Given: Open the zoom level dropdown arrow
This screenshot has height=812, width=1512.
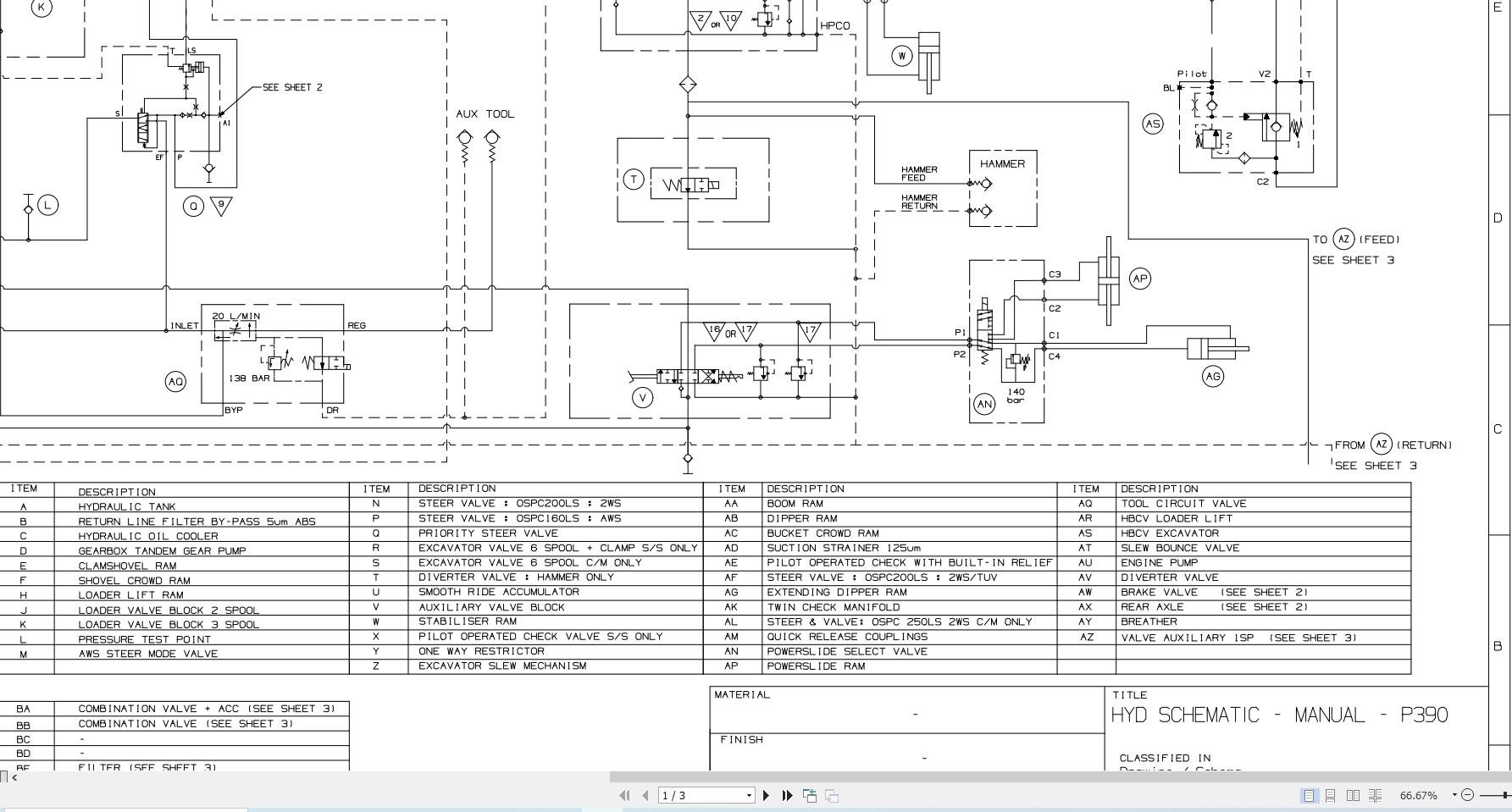Looking at the screenshot, I should [1454, 794].
